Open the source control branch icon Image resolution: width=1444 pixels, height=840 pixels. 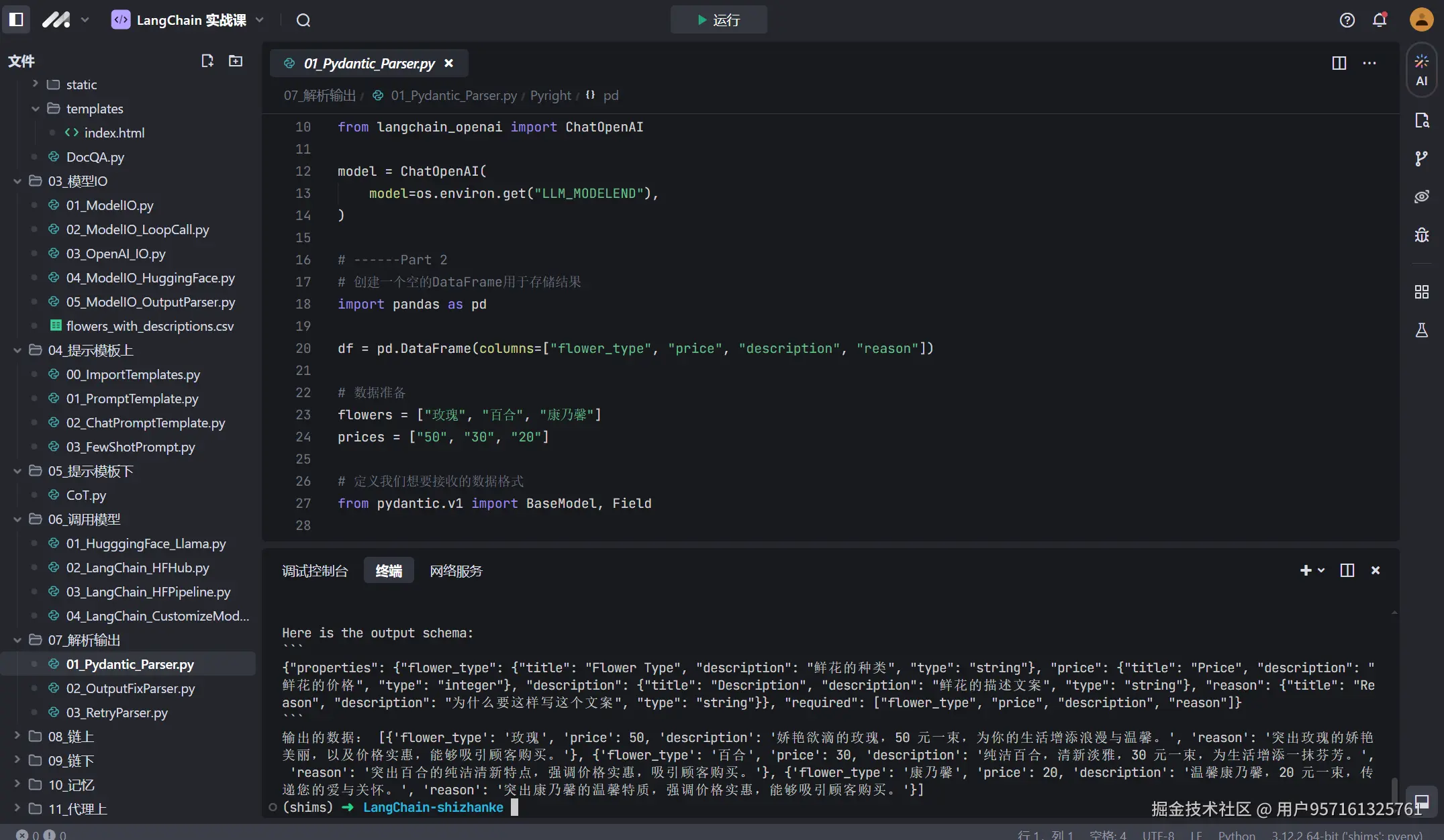[x=1421, y=158]
